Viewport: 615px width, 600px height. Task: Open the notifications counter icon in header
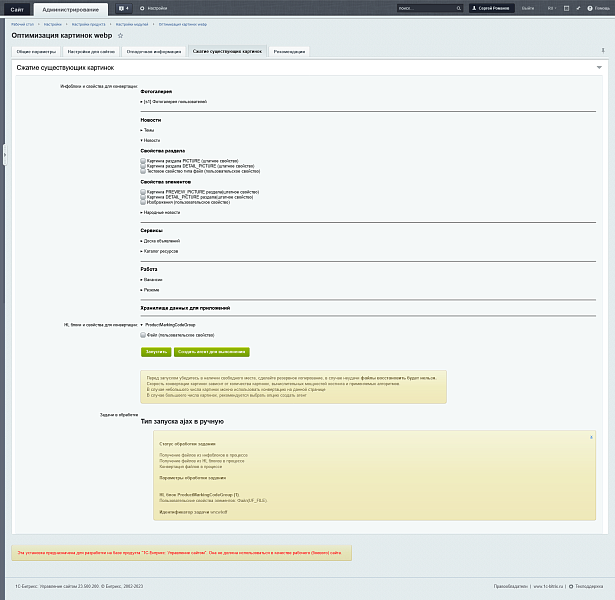click(x=123, y=8)
